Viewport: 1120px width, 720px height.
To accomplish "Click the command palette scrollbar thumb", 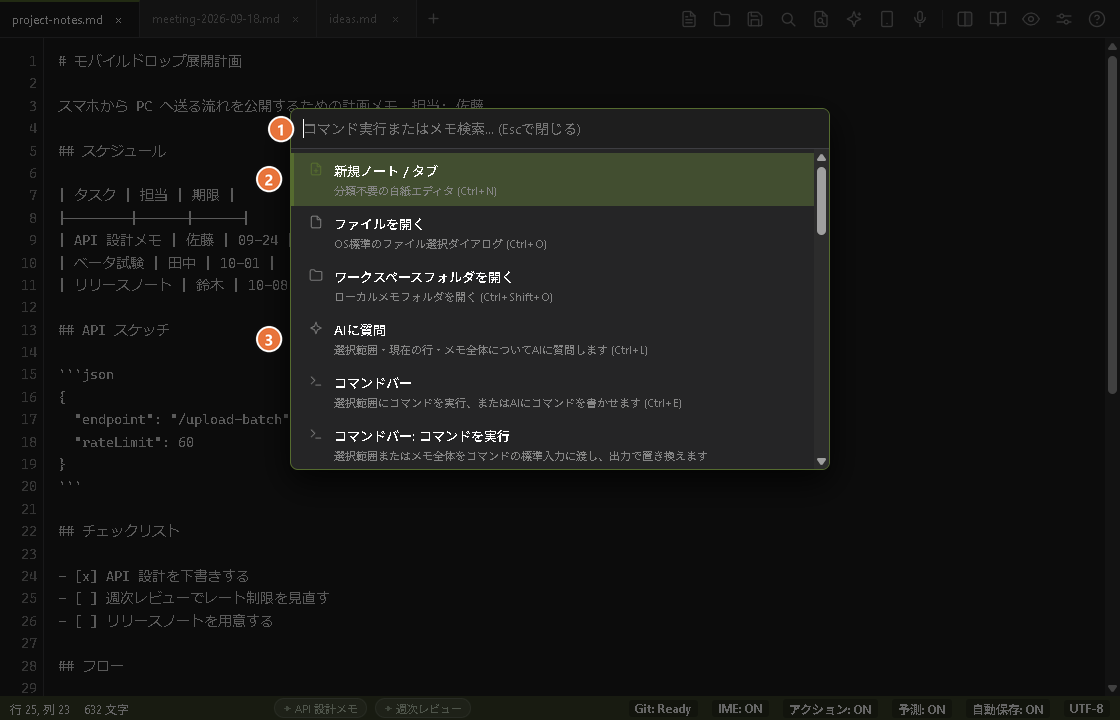I will pos(821,201).
